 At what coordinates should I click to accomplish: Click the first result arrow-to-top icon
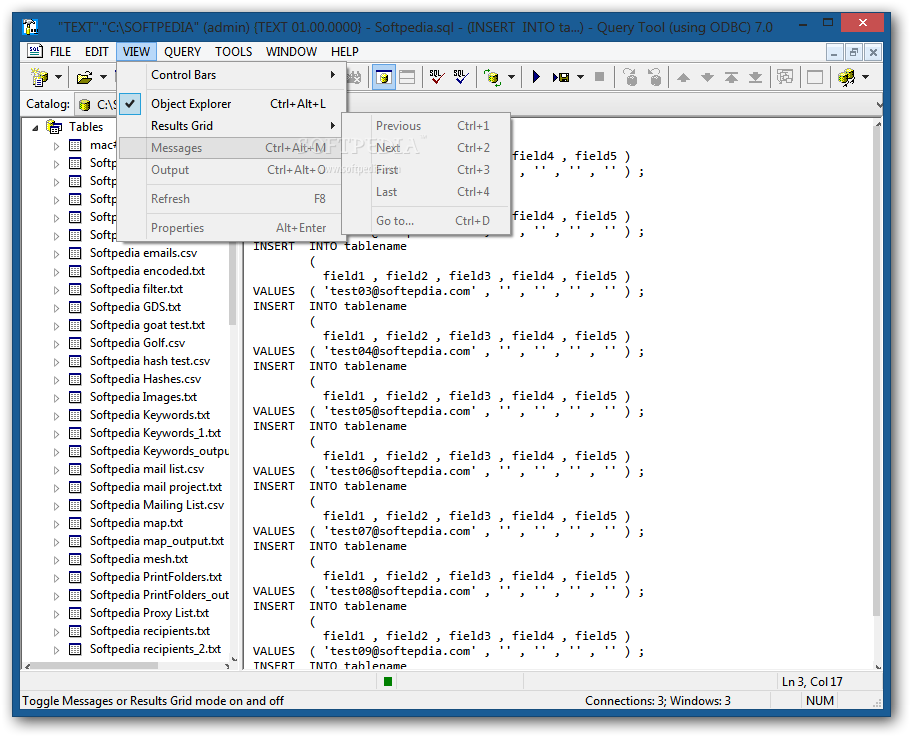click(731, 77)
